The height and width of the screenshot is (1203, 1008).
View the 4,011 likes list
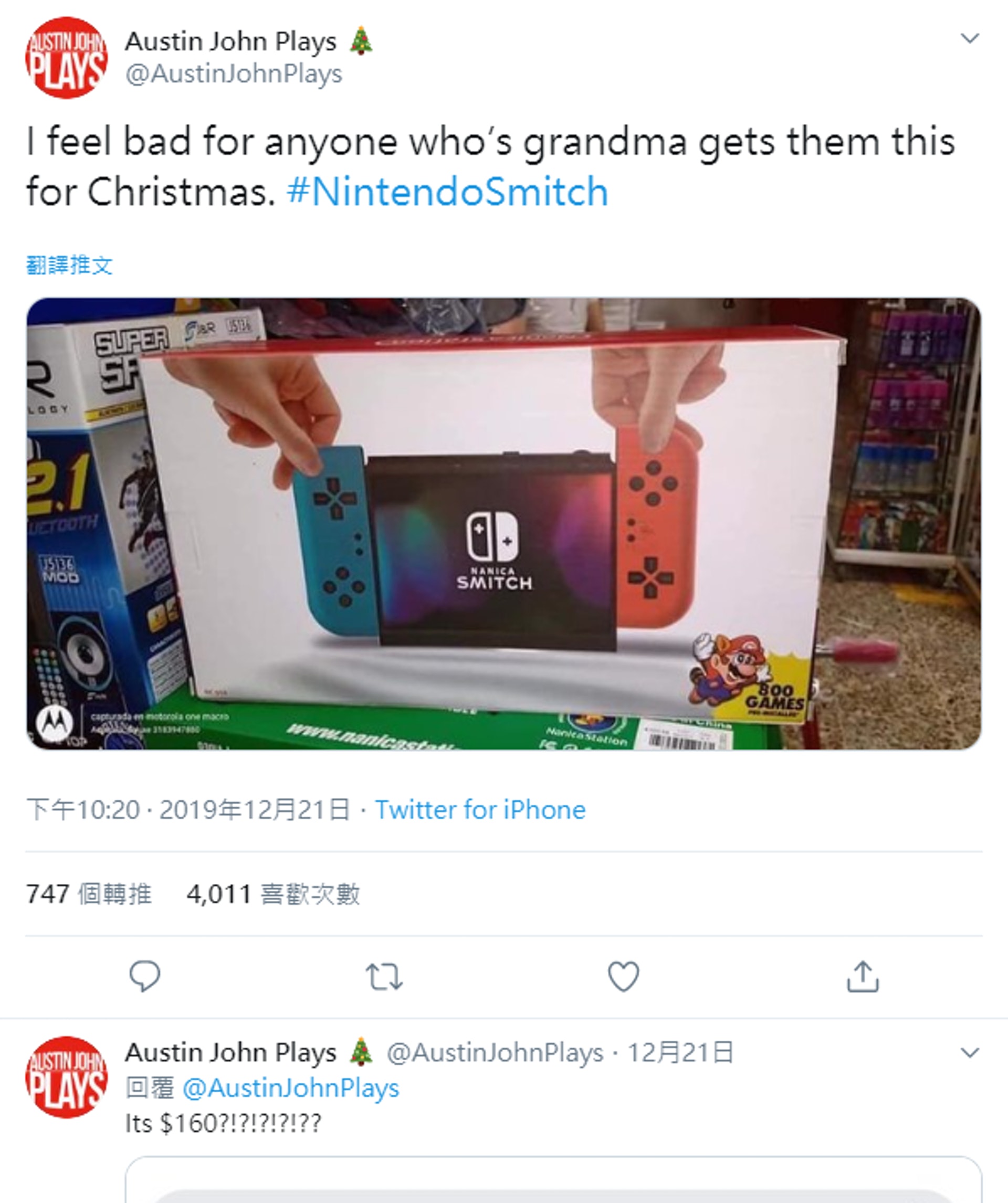coord(274,894)
